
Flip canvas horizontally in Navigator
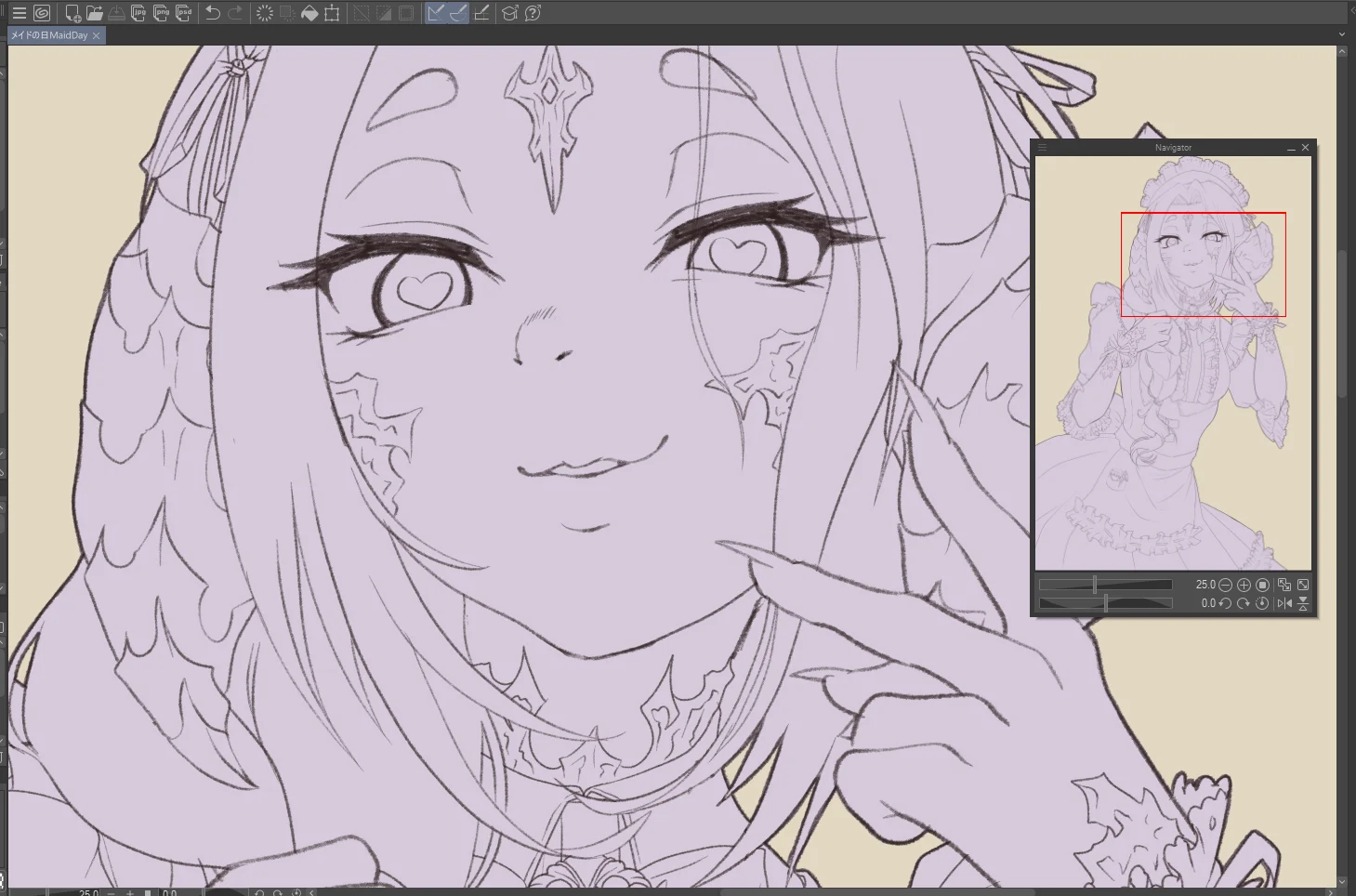1284,603
